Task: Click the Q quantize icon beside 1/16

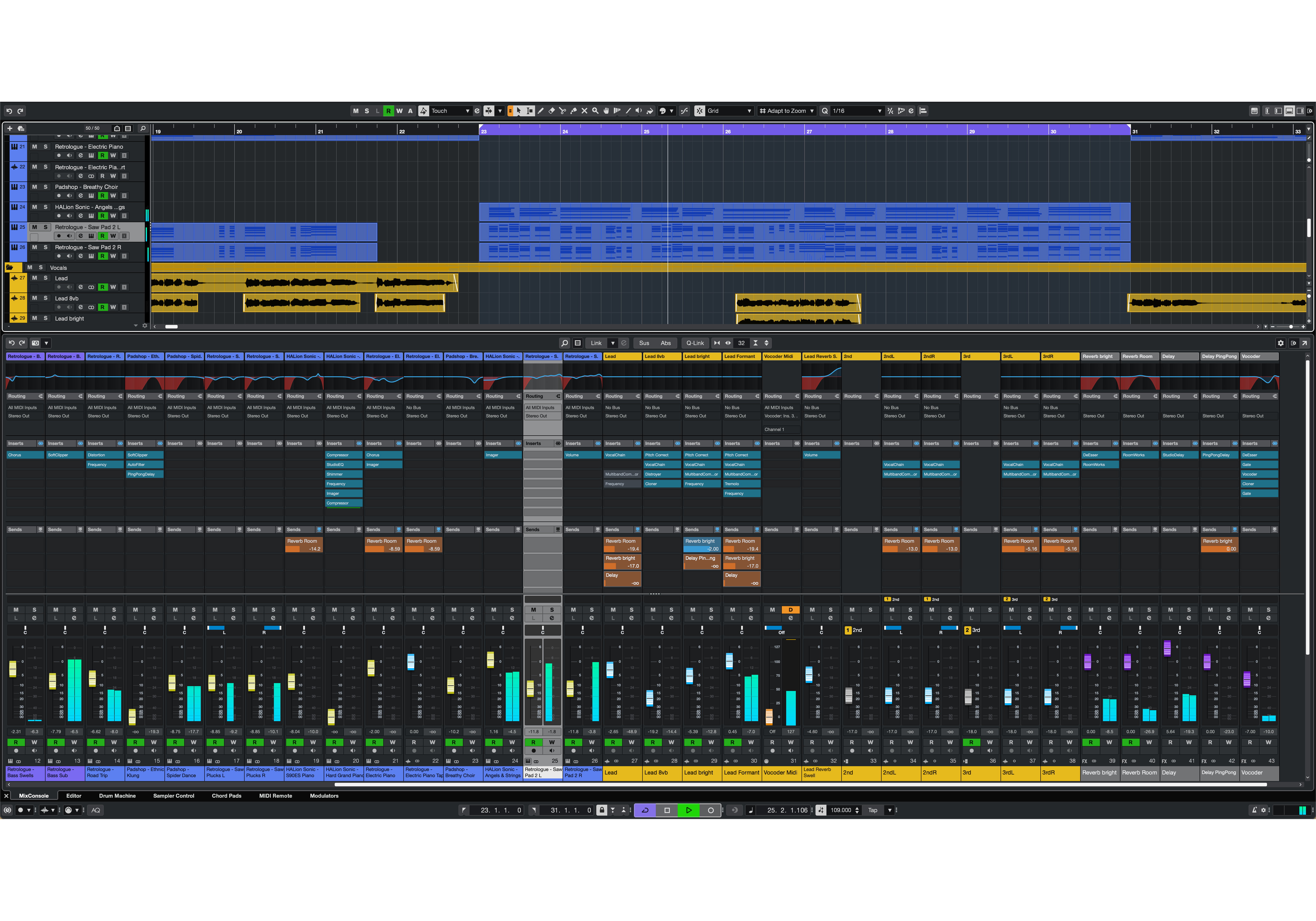Action: tap(825, 111)
